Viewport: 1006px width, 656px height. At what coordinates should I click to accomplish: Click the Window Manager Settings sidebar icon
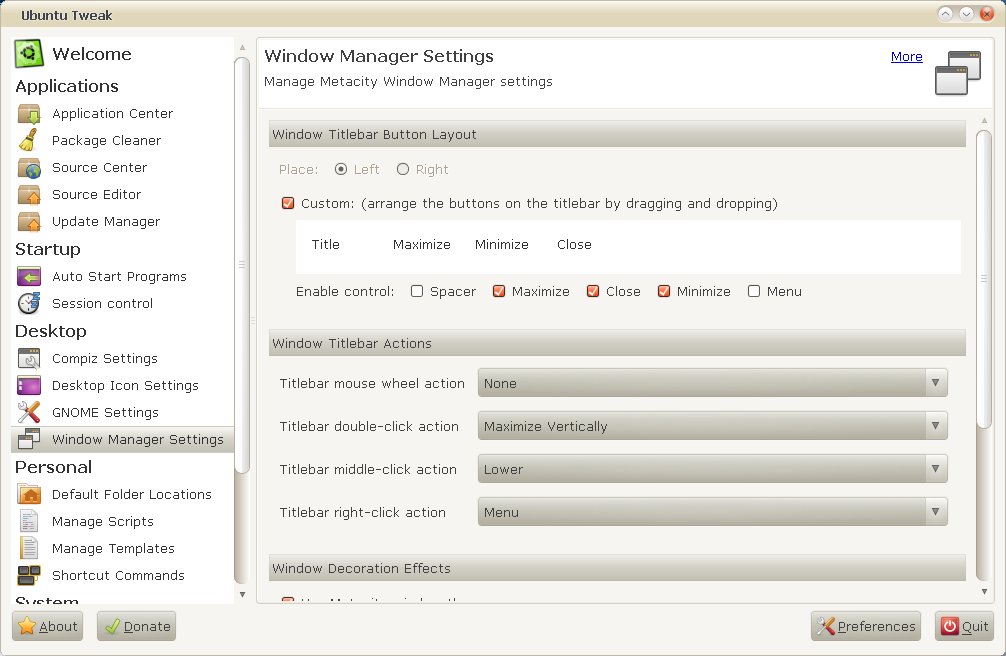click(x=29, y=440)
